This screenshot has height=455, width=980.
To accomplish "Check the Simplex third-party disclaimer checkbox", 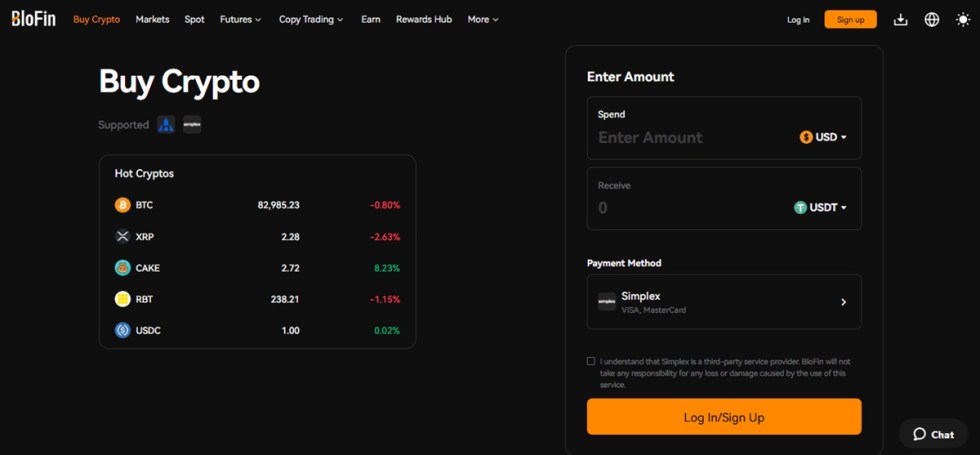I will coord(591,361).
